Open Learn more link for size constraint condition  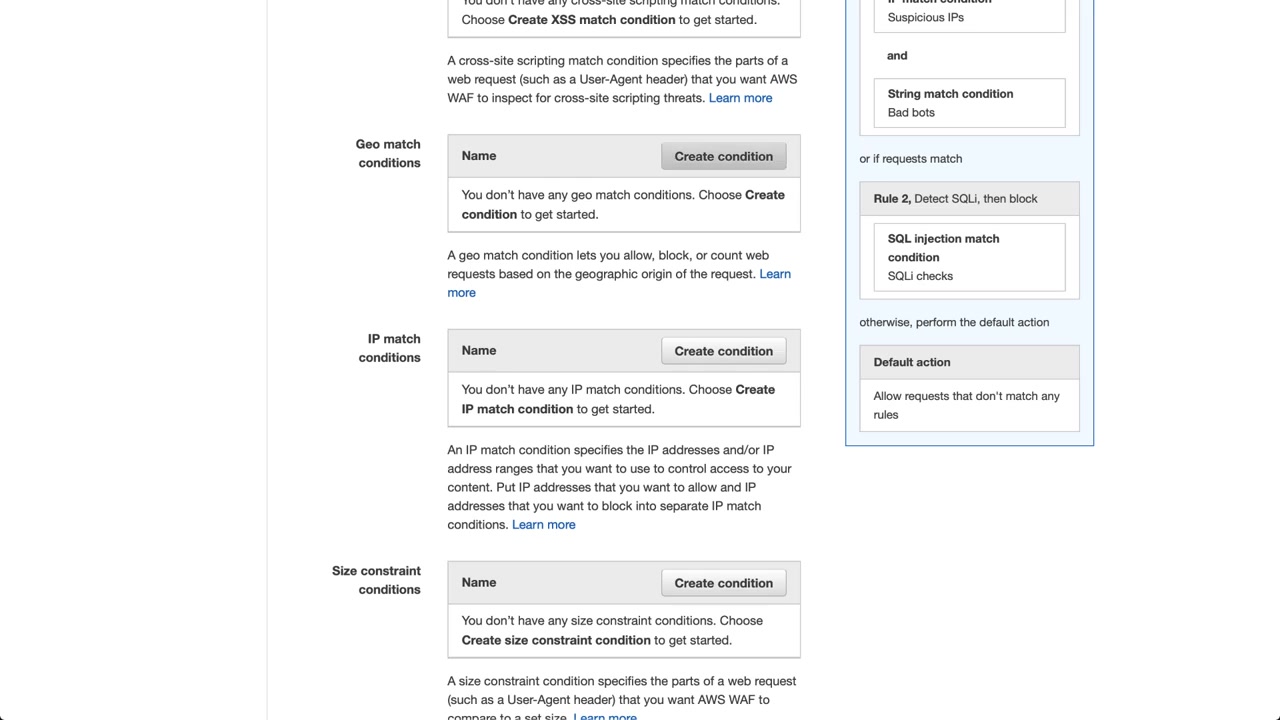(x=605, y=715)
